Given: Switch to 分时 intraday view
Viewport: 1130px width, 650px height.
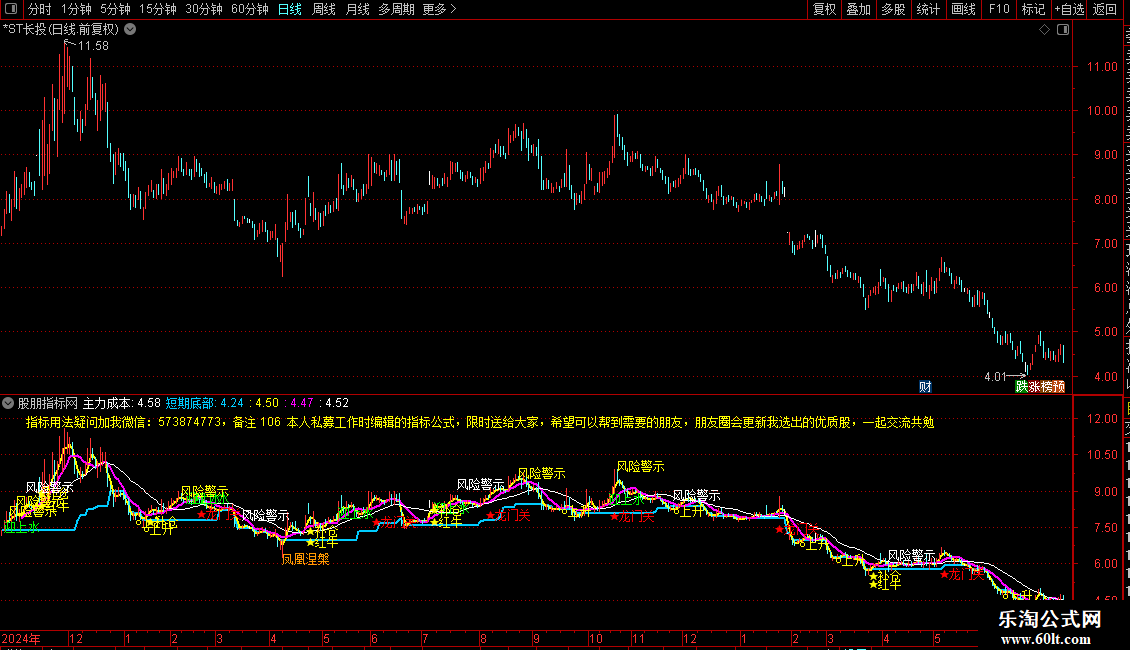Looking at the screenshot, I should coord(40,9).
